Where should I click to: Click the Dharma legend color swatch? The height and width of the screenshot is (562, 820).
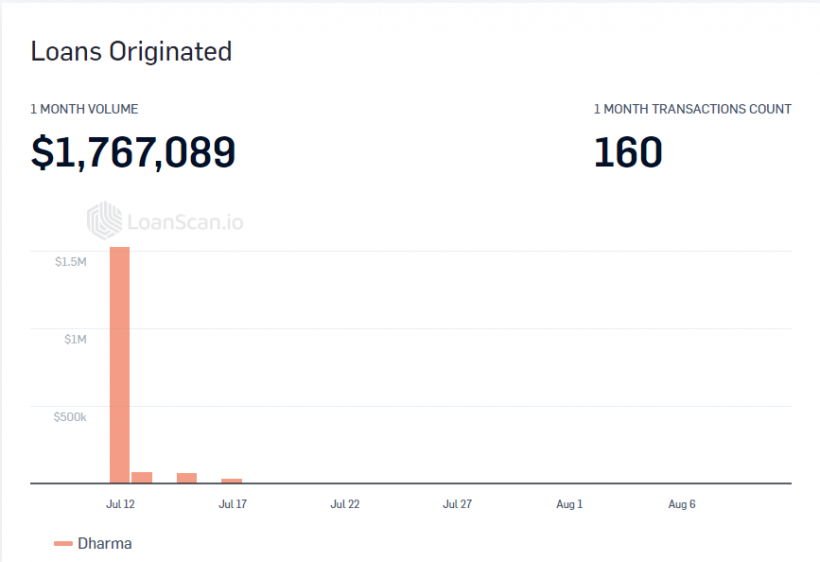coord(63,543)
